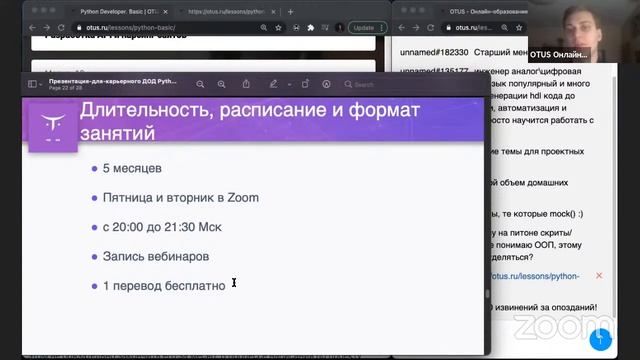The height and width of the screenshot is (360, 640).
Task: Click the red X beside the chat link
Action: 599,276
